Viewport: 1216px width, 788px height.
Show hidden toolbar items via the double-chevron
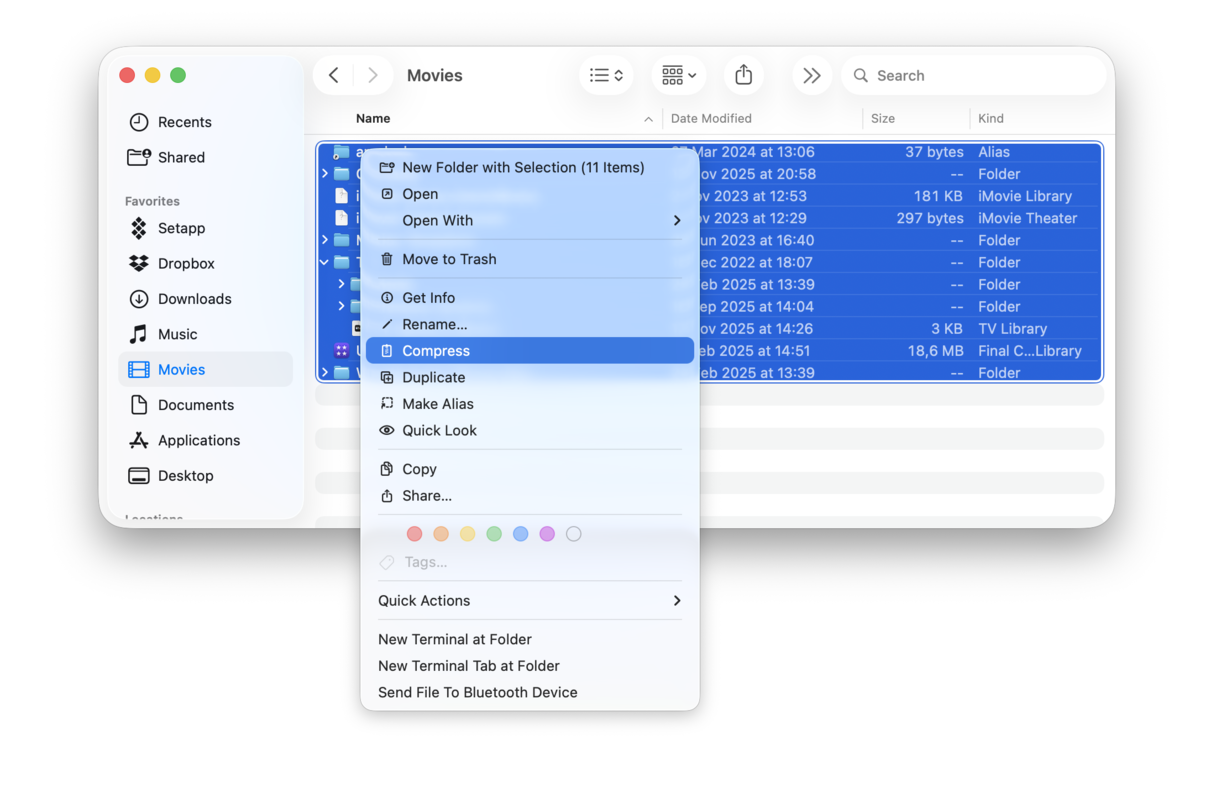pyautogui.click(x=812, y=74)
